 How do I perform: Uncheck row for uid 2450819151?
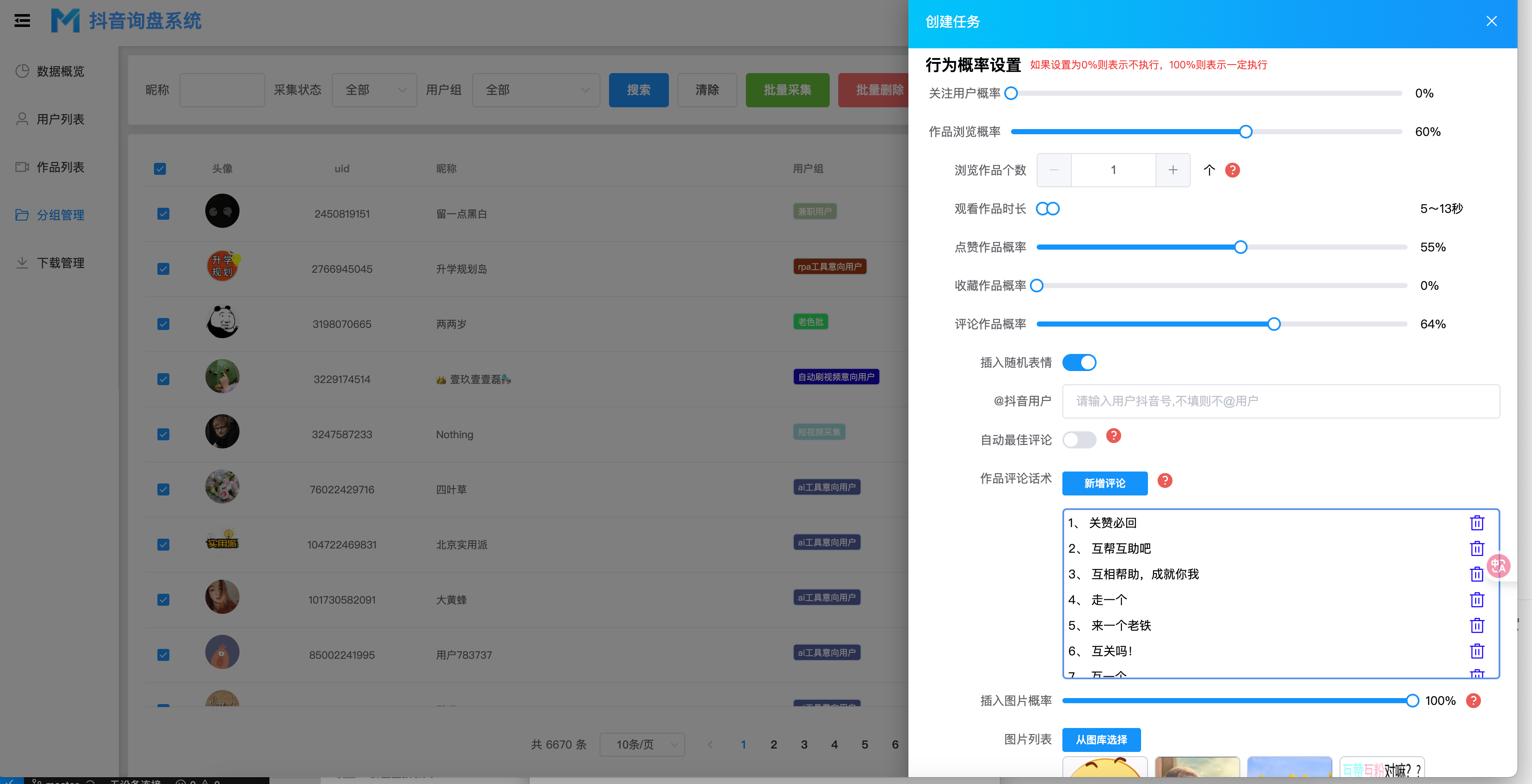163,213
